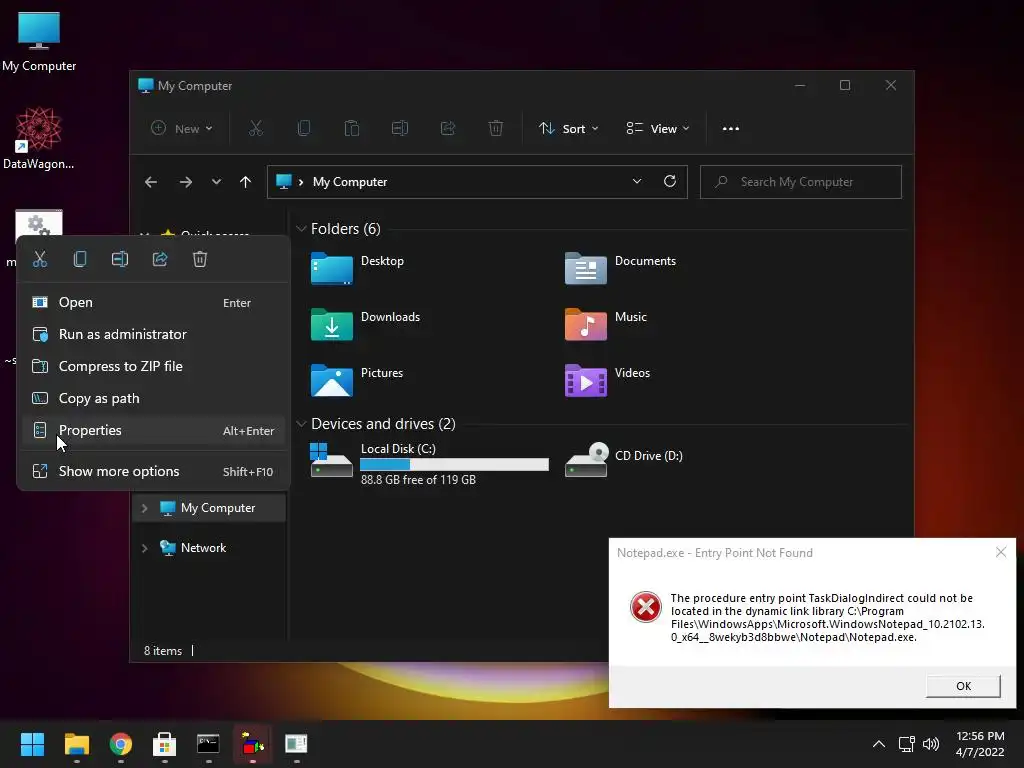1024x768 pixels.
Task: Select the Downloads folder
Action: click(x=366, y=325)
